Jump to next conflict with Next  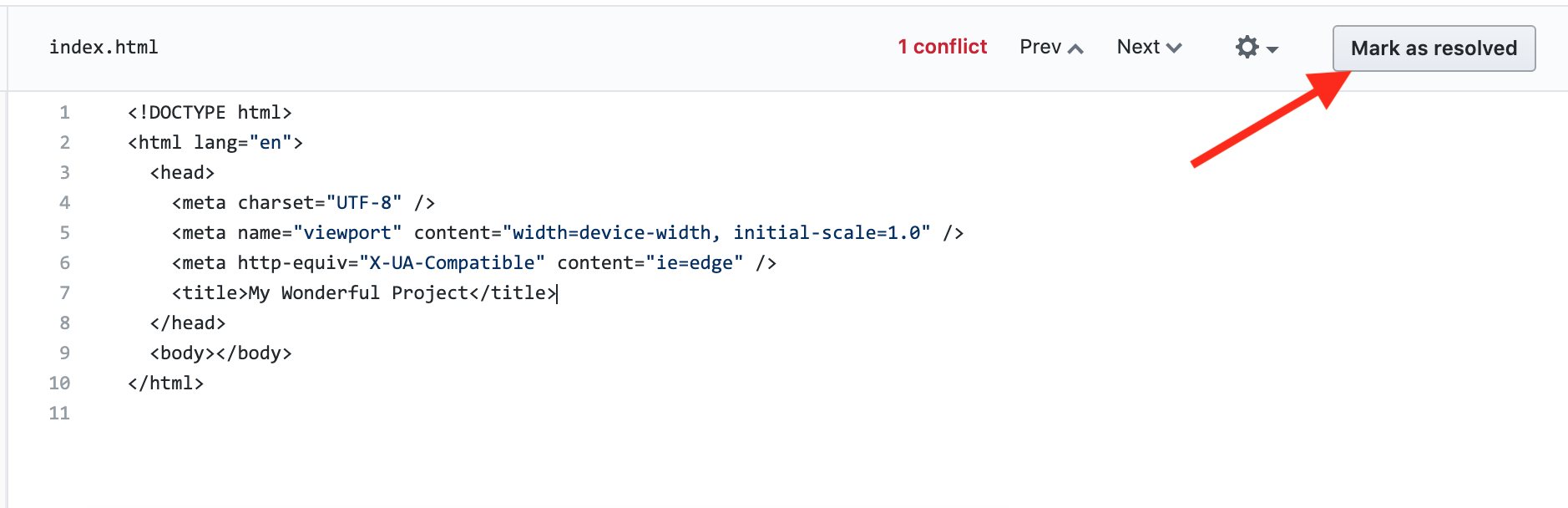[x=1149, y=48]
